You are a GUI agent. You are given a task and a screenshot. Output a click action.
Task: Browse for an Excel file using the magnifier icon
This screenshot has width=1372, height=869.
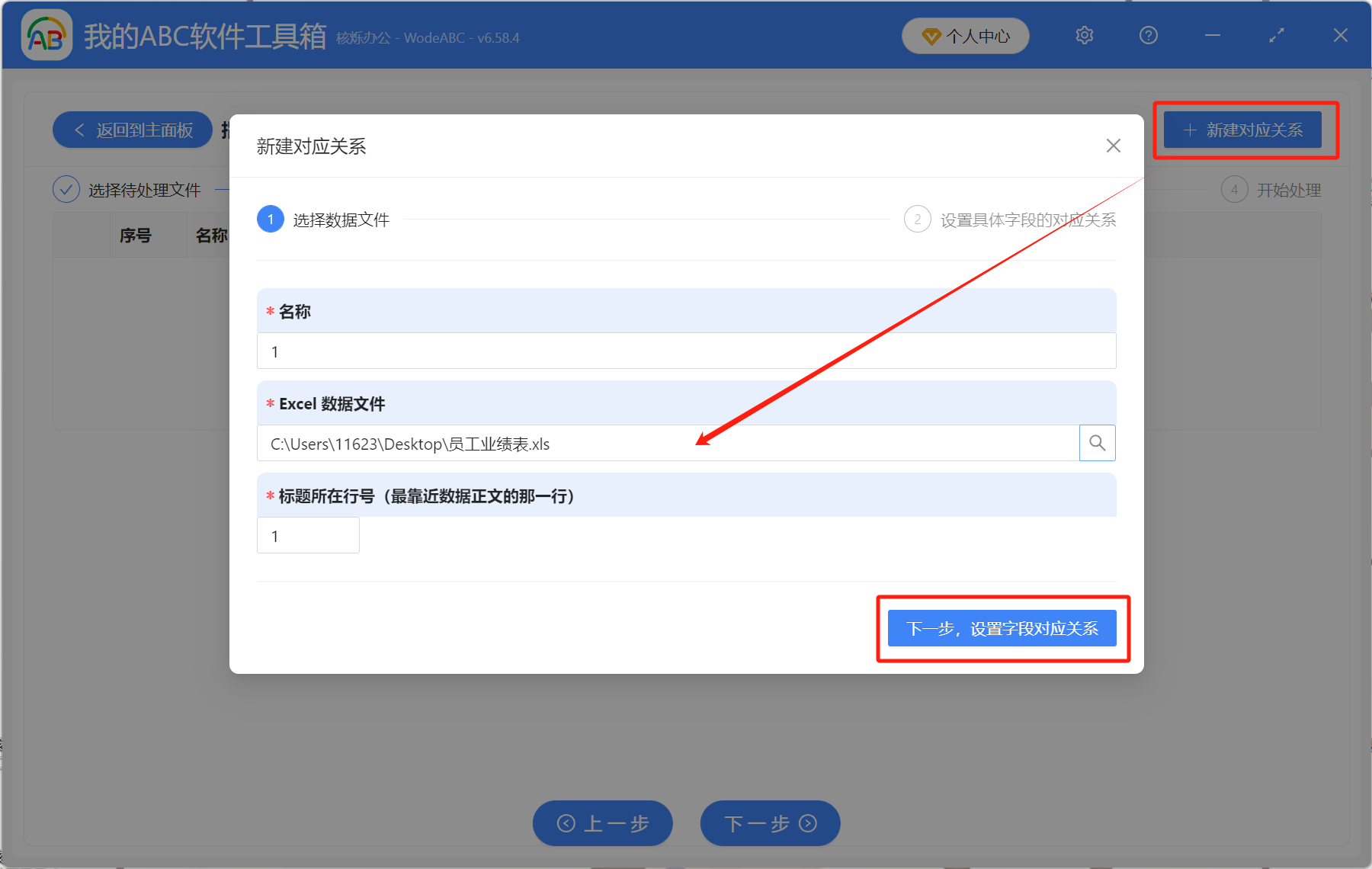(1097, 443)
